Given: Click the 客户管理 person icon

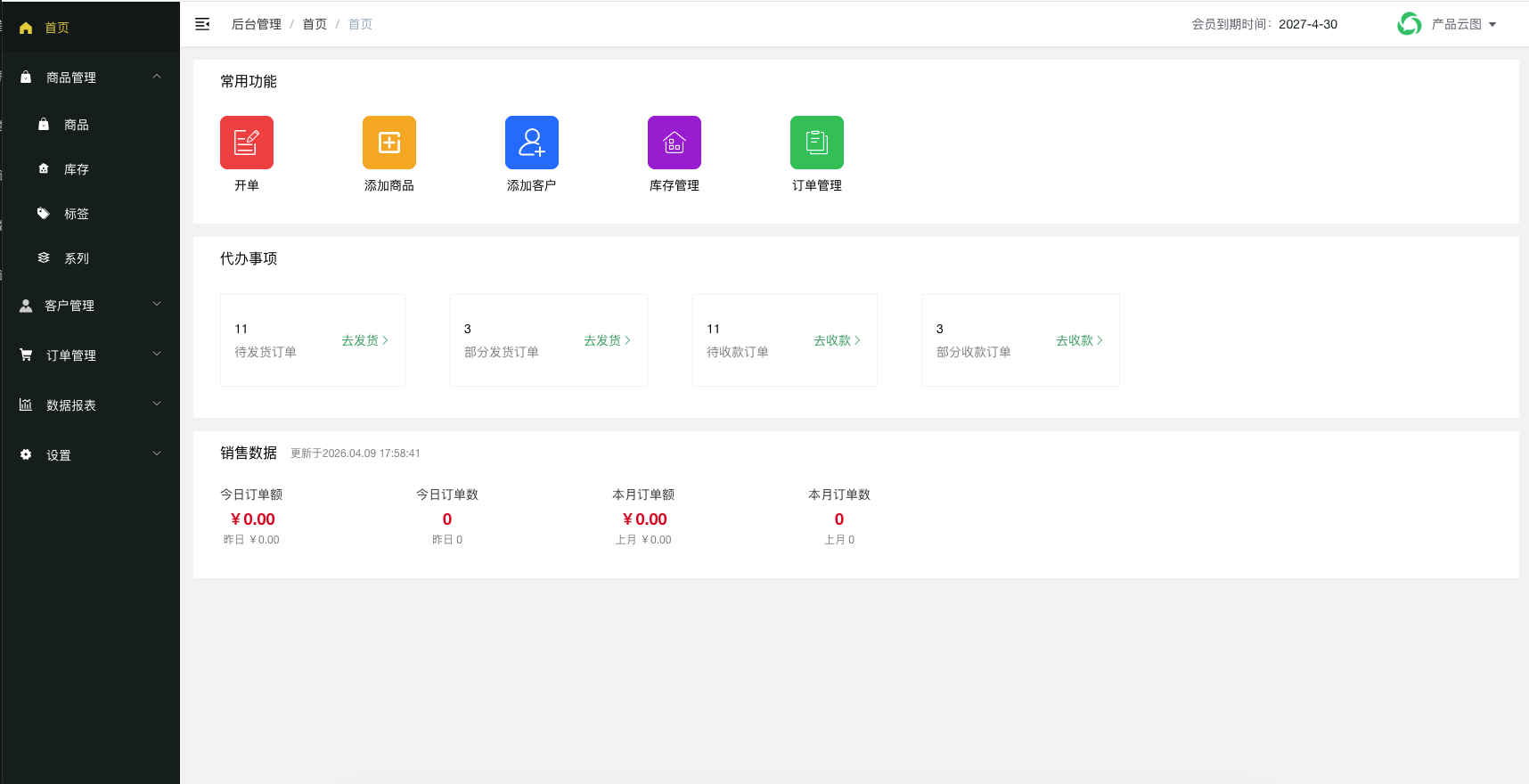Looking at the screenshot, I should [x=26, y=306].
